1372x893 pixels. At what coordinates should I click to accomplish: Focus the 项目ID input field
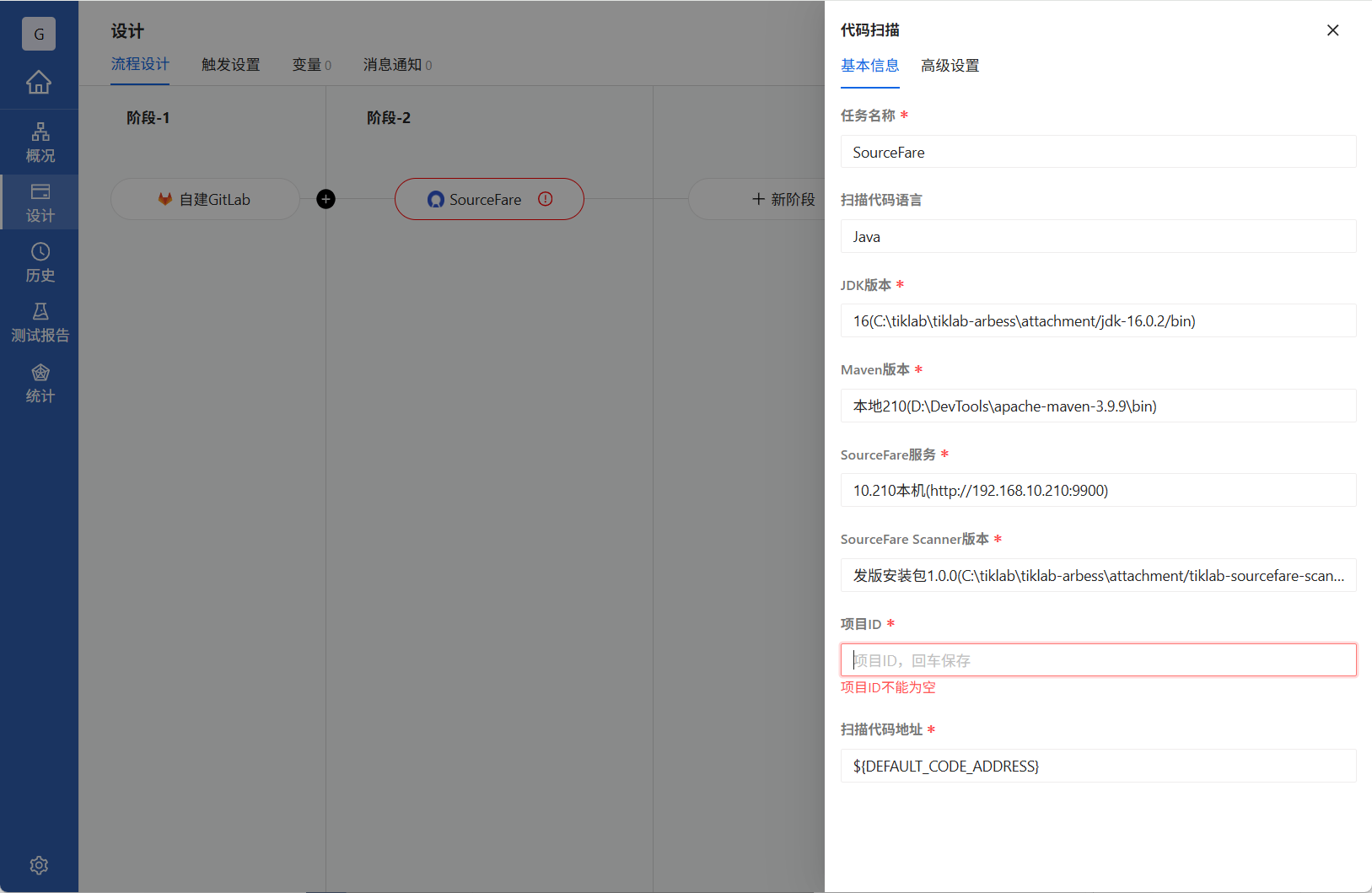click(x=1098, y=660)
